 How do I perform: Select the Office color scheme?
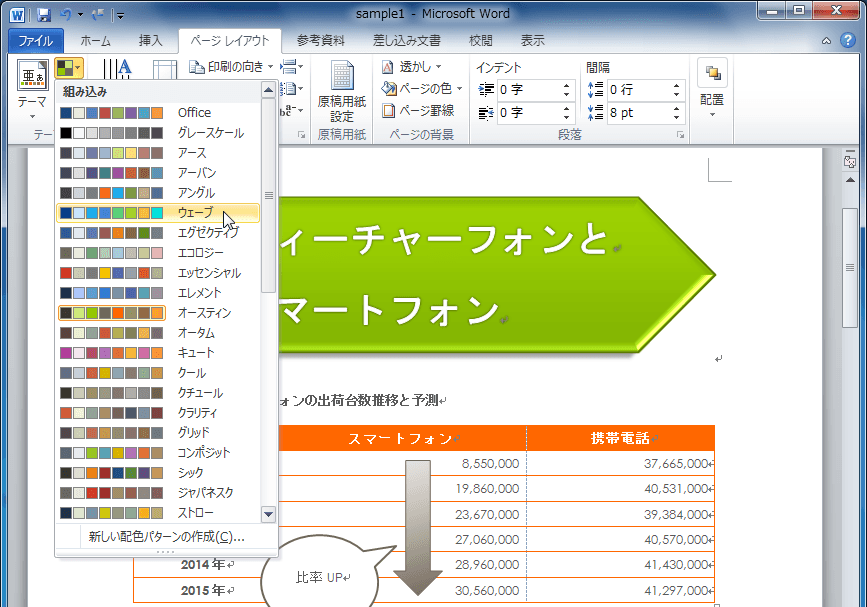(x=158, y=113)
